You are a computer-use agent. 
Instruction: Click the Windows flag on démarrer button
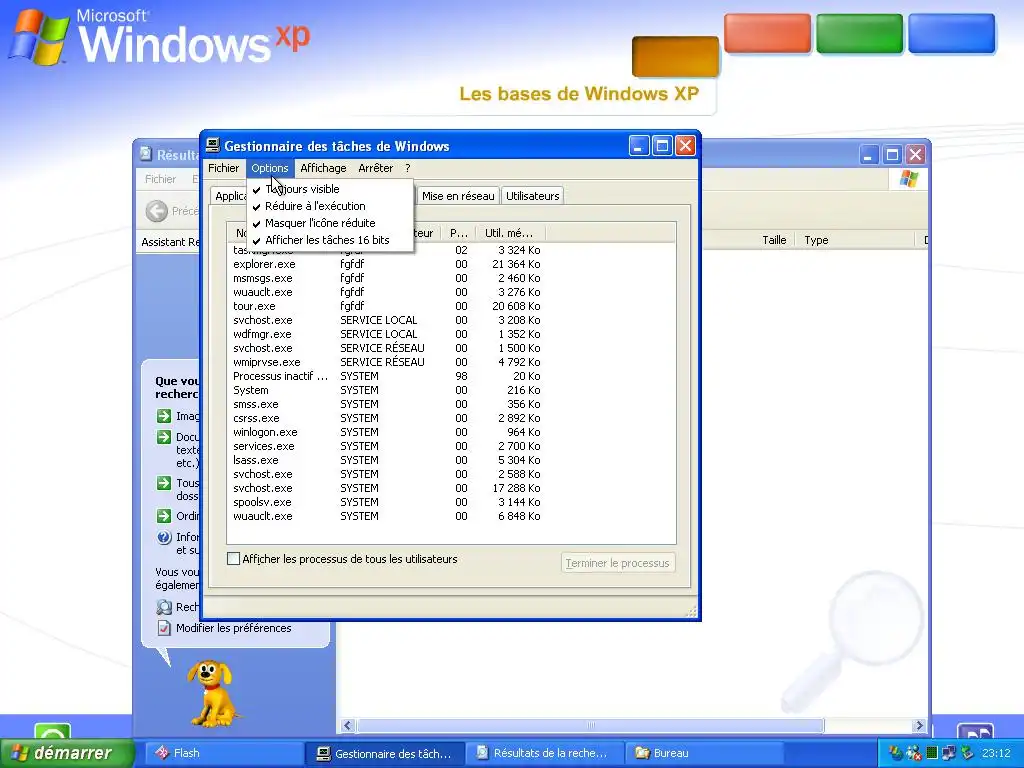tap(20, 753)
